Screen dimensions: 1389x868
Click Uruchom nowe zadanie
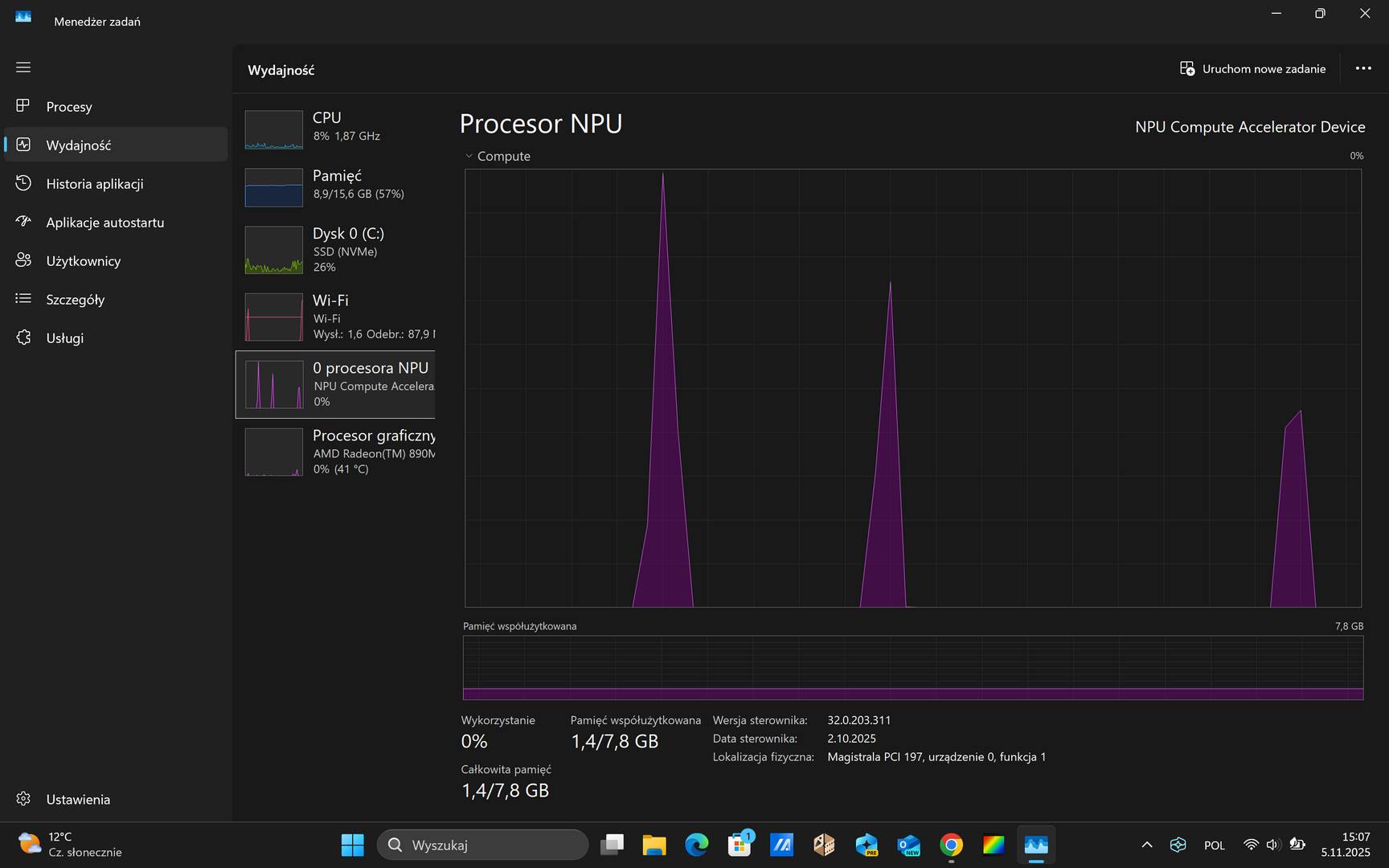pos(1252,69)
